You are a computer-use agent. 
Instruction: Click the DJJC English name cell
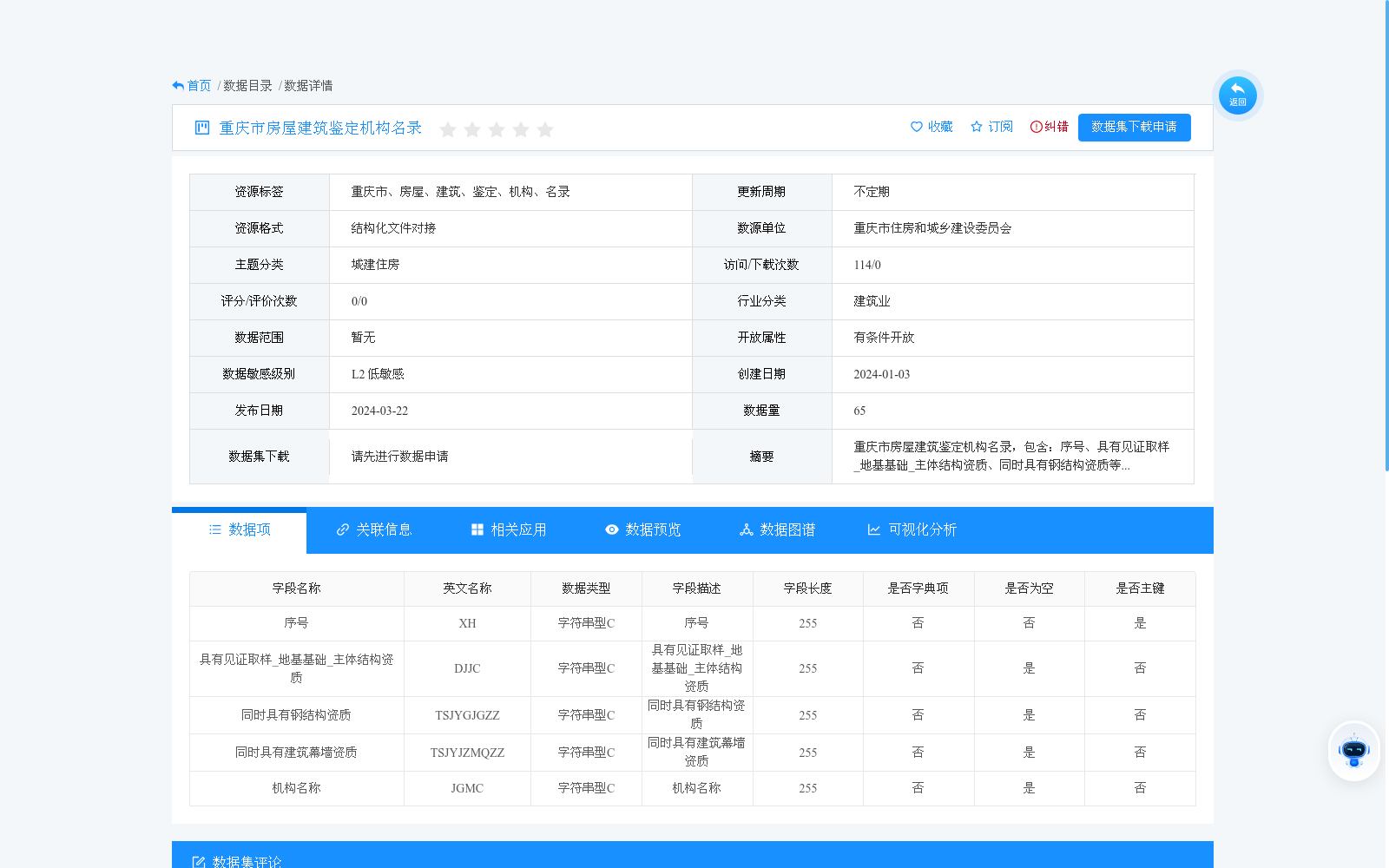point(467,668)
